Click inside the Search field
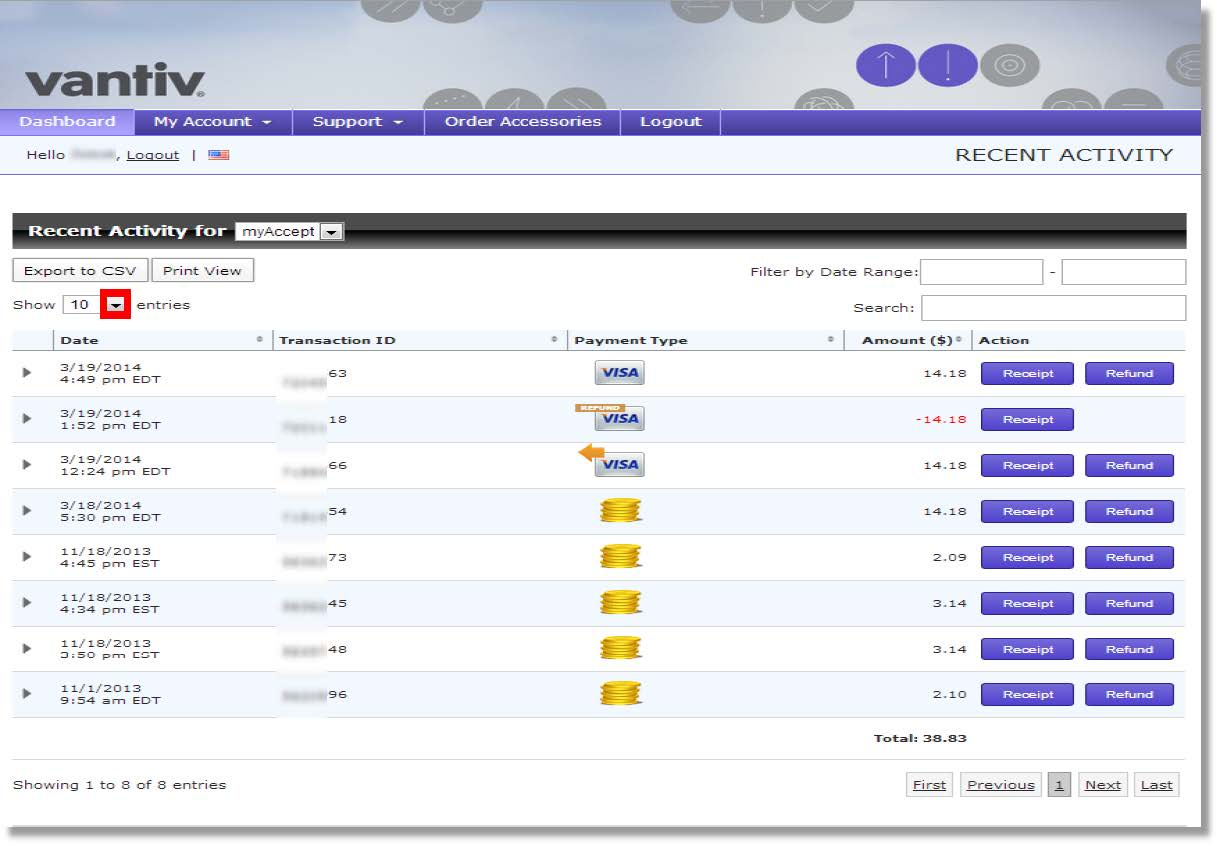Viewport: 1218px width, 846px height. click(x=1053, y=307)
